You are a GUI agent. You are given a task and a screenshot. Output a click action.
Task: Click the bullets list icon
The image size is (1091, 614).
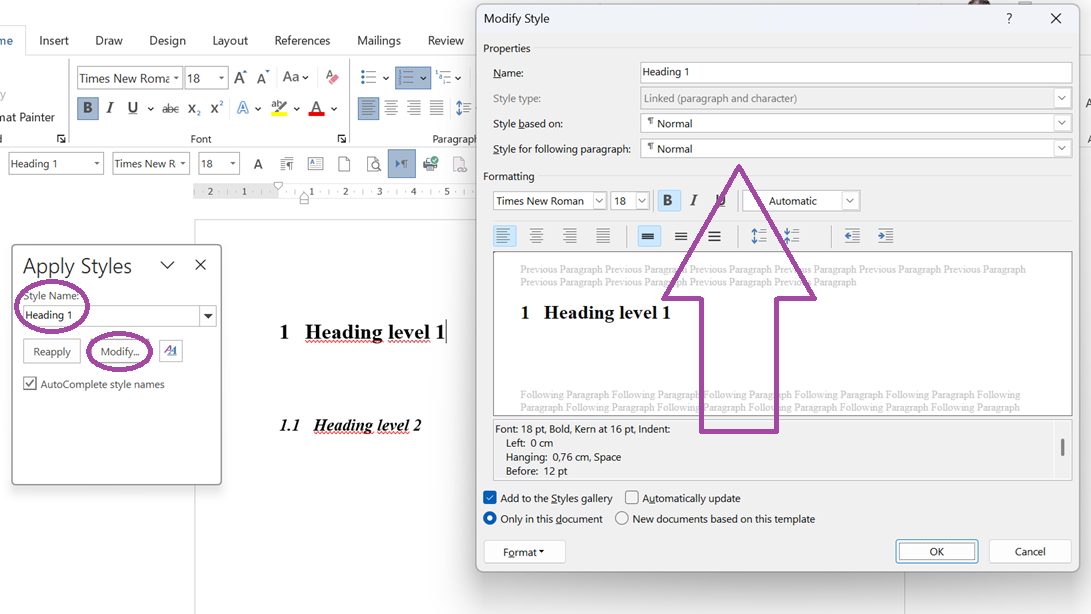tap(368, 77)
